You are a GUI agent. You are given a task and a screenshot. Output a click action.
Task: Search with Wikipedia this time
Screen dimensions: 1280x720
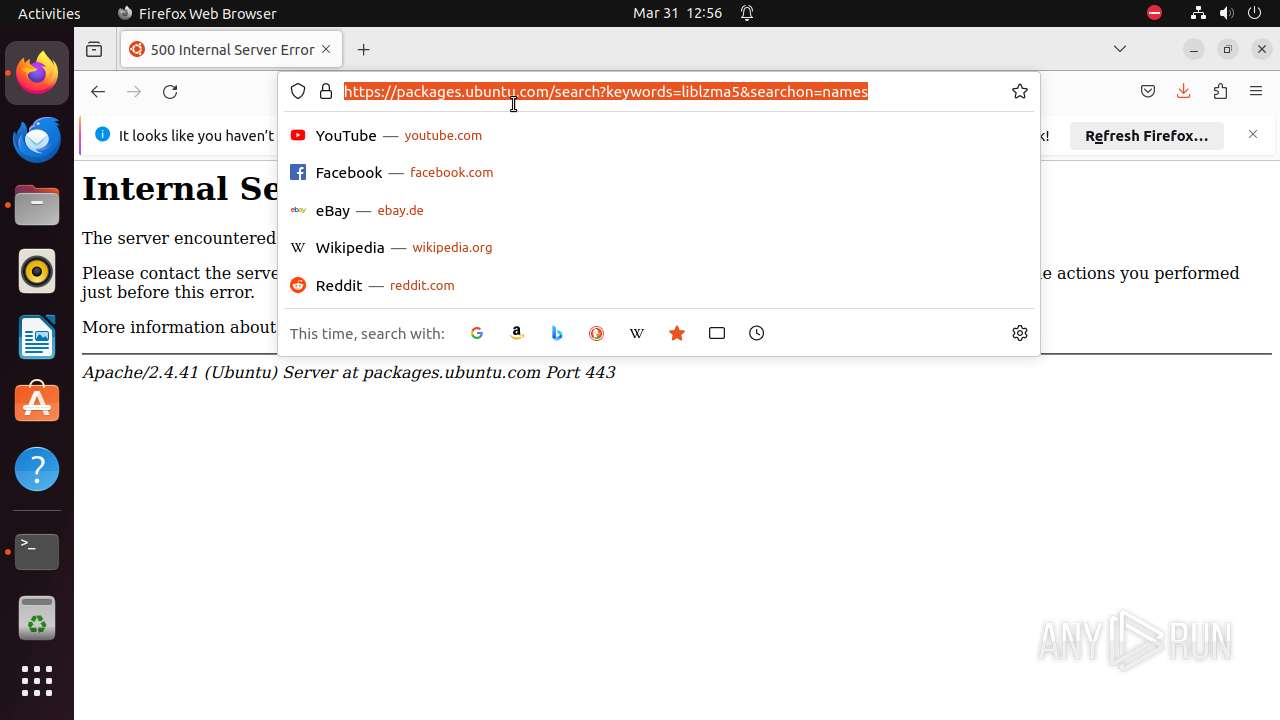637,333
